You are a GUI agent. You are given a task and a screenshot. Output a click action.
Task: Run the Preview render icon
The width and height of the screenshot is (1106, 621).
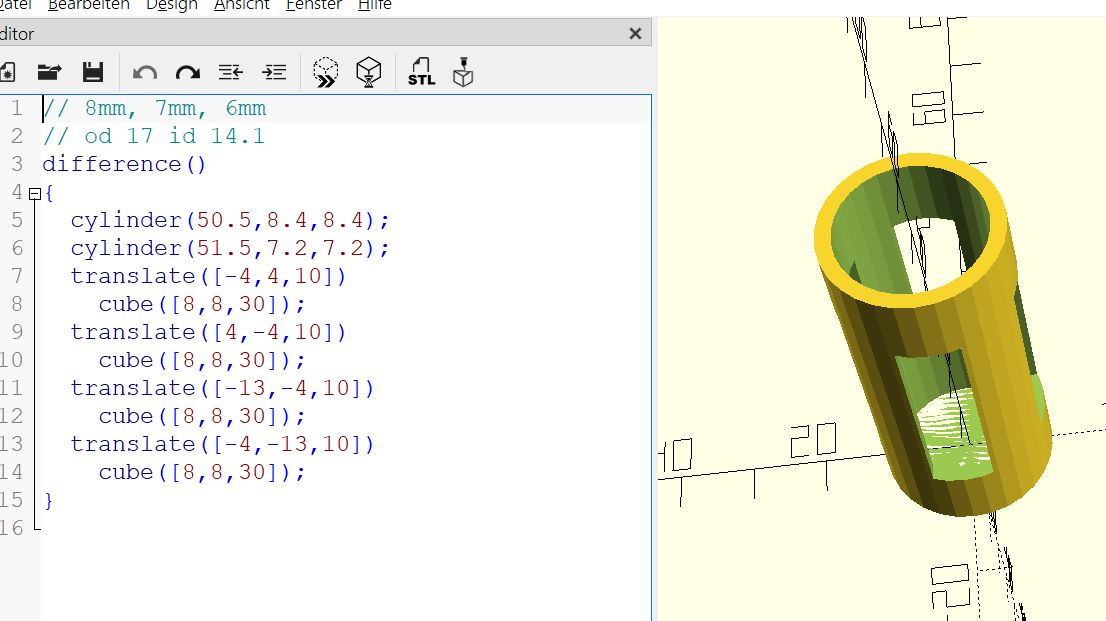325,72
